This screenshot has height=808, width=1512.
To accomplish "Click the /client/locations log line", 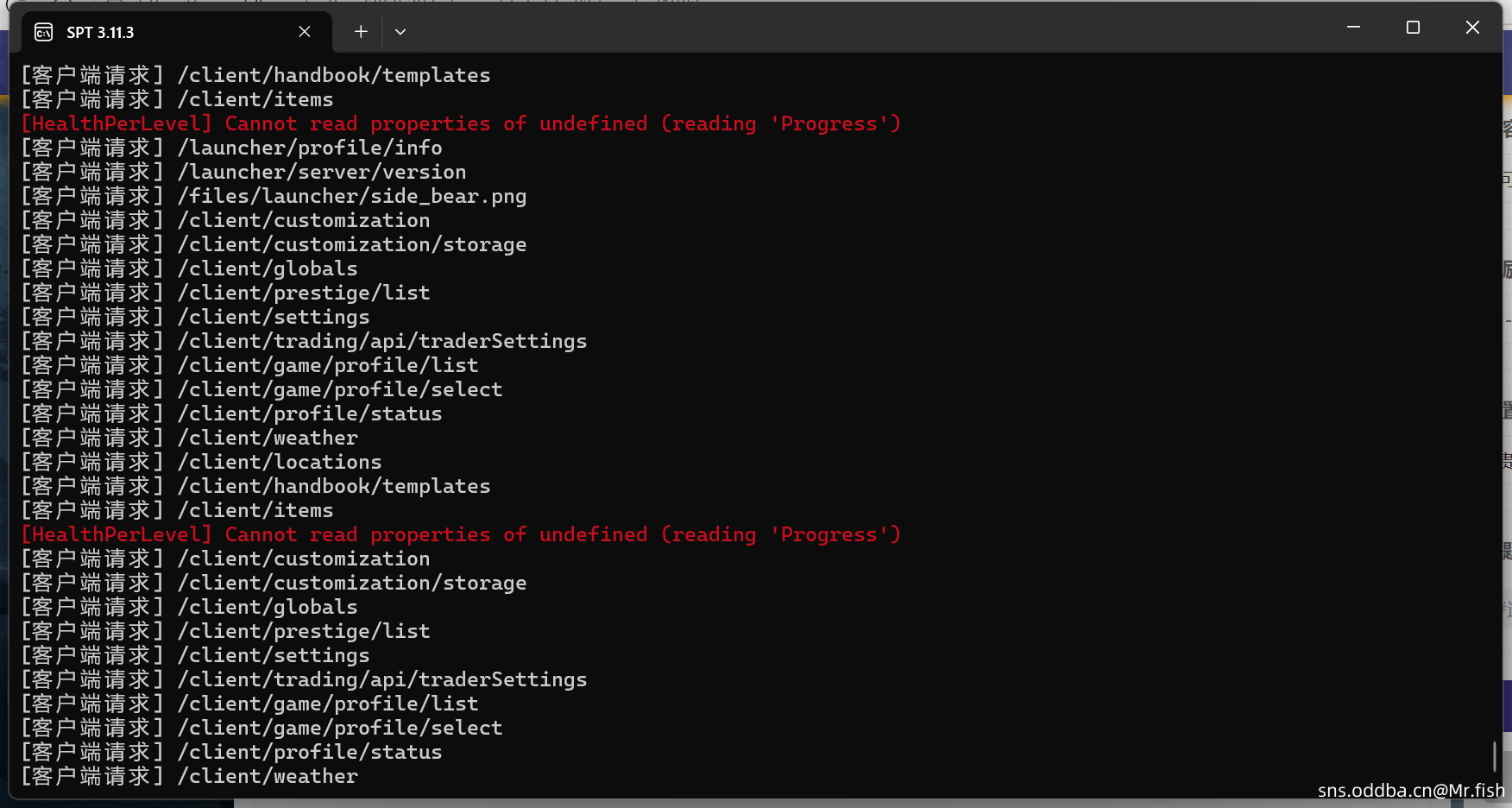I will (x=201, y=462).
